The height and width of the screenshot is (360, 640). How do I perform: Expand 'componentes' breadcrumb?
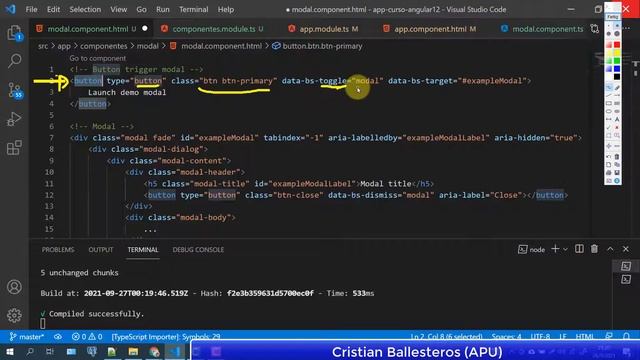point(104,46)
